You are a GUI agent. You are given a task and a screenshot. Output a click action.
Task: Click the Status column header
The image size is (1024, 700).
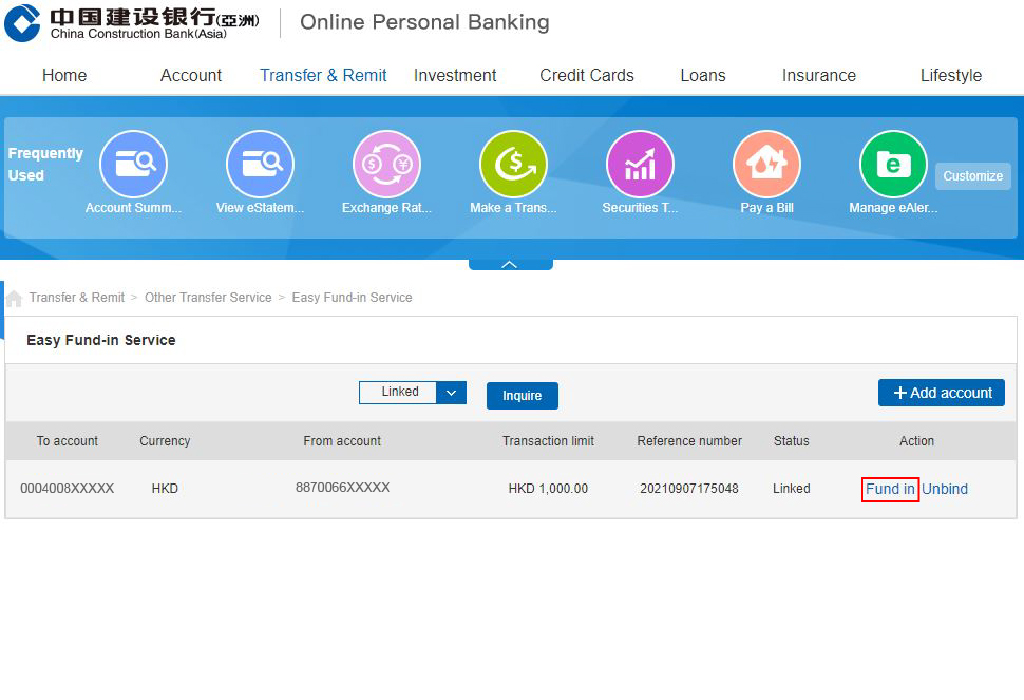click(792, 441)
